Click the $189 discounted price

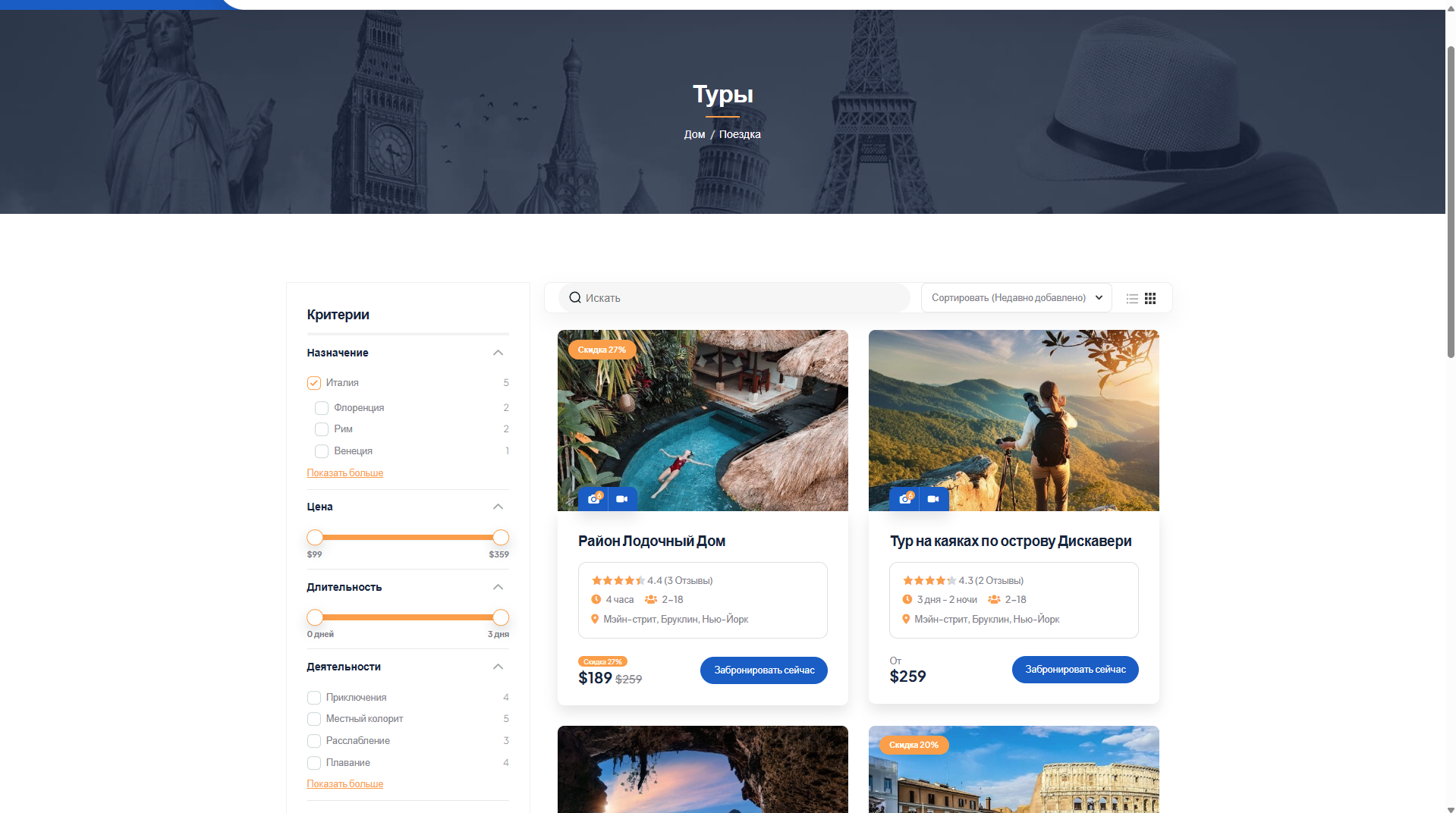point(595,678)
